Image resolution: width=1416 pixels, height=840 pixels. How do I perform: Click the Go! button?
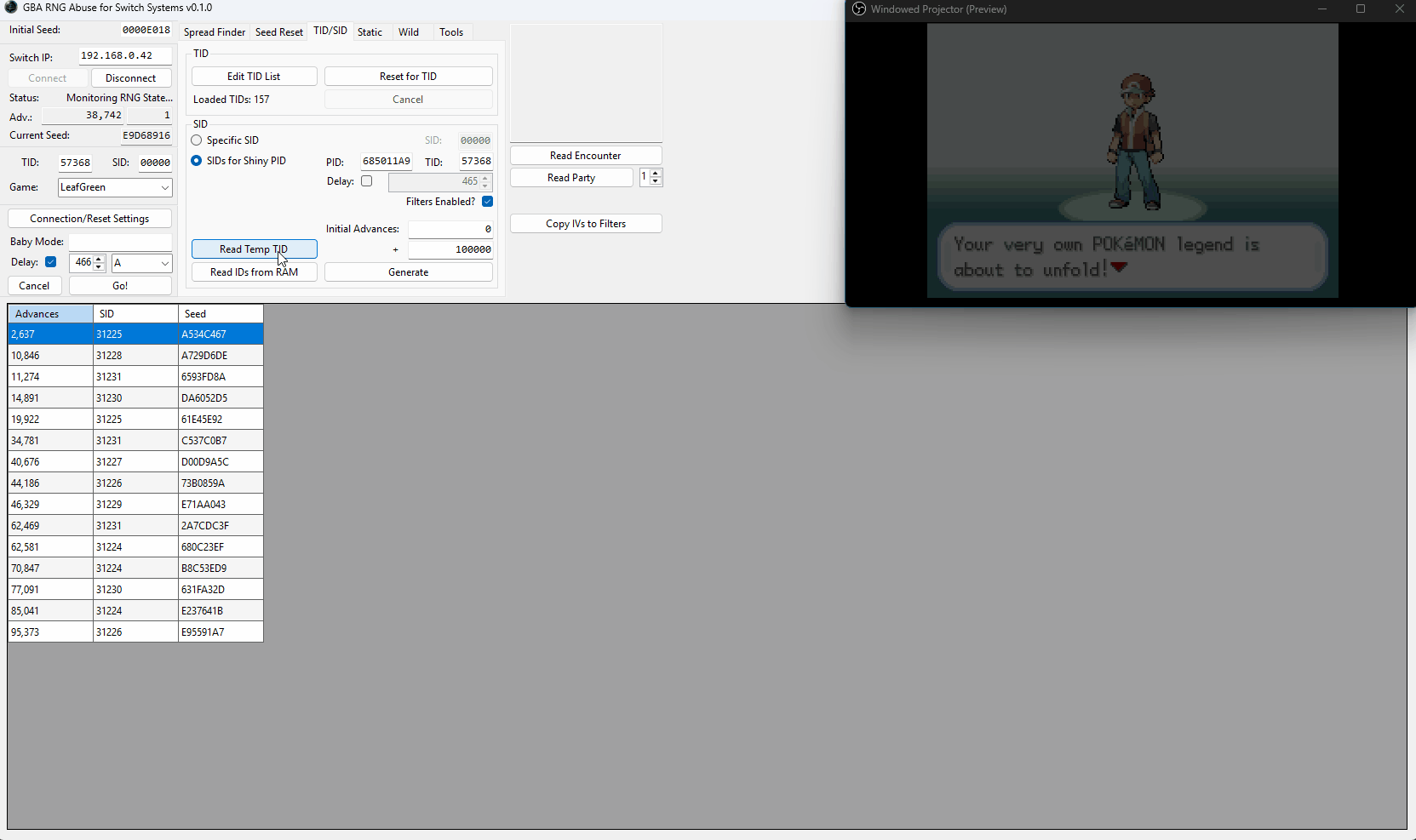coord(120,286)
